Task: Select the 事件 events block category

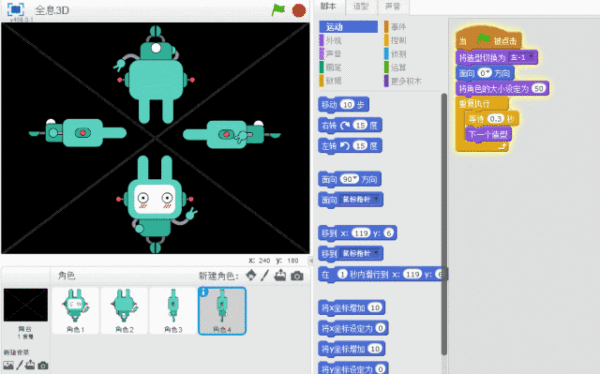Action: point(398,27)
